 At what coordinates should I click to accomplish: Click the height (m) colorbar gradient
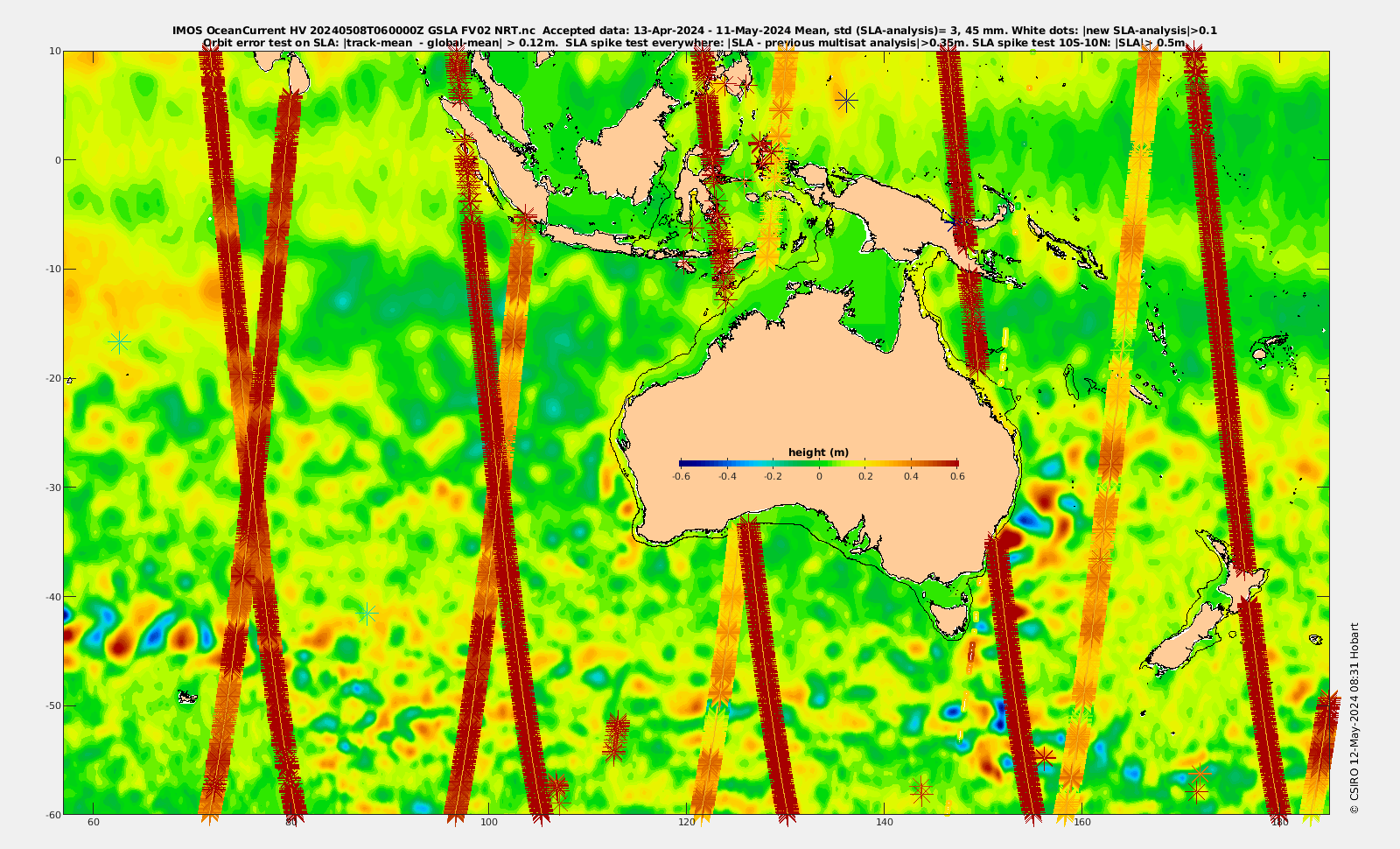[x=819, y=463]
